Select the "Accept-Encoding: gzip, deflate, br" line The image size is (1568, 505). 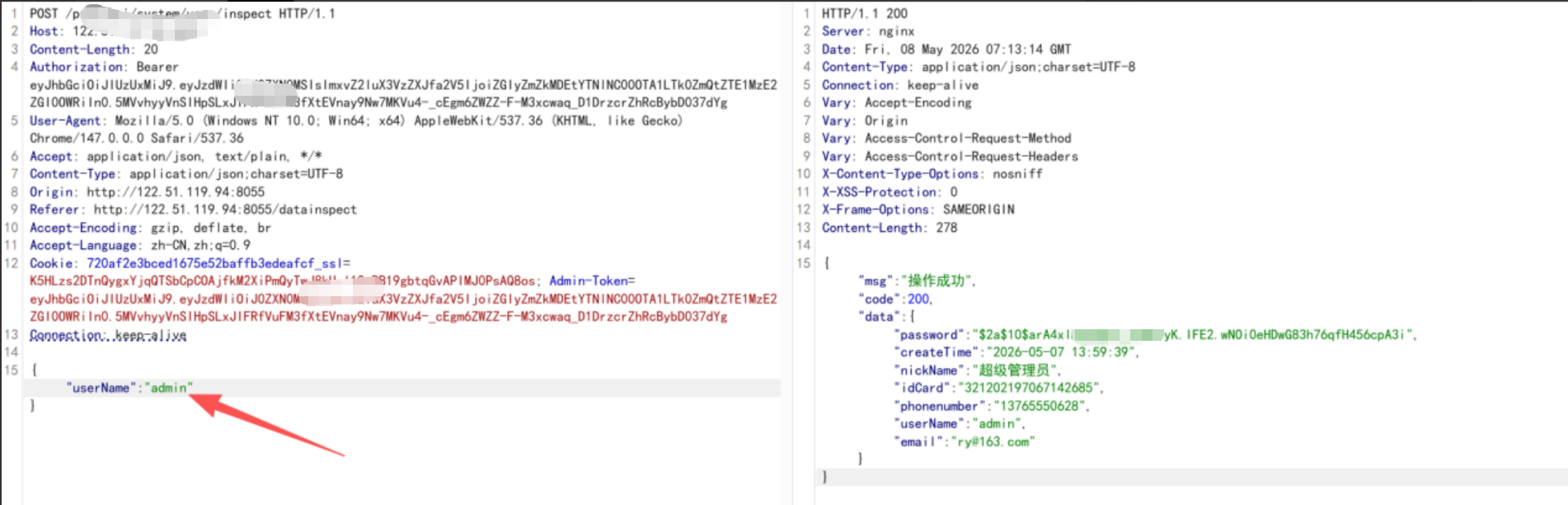tap(150, 228)
